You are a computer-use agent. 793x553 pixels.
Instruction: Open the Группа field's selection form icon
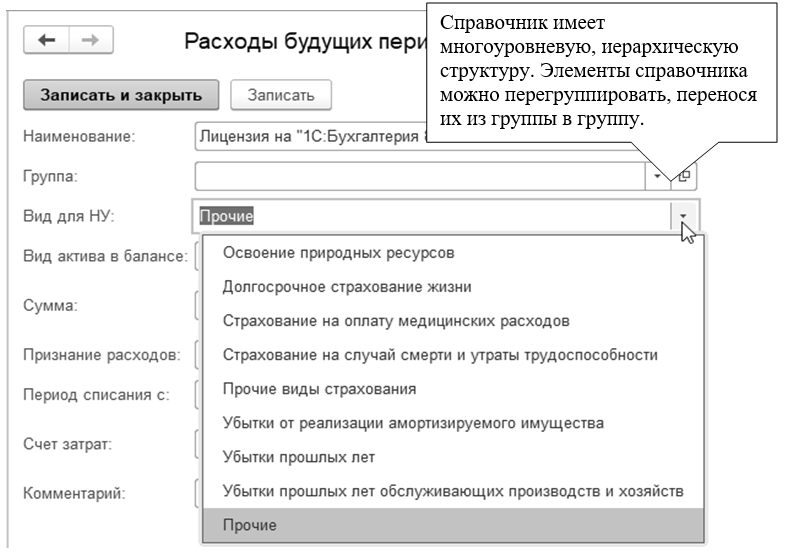[684, 176]
